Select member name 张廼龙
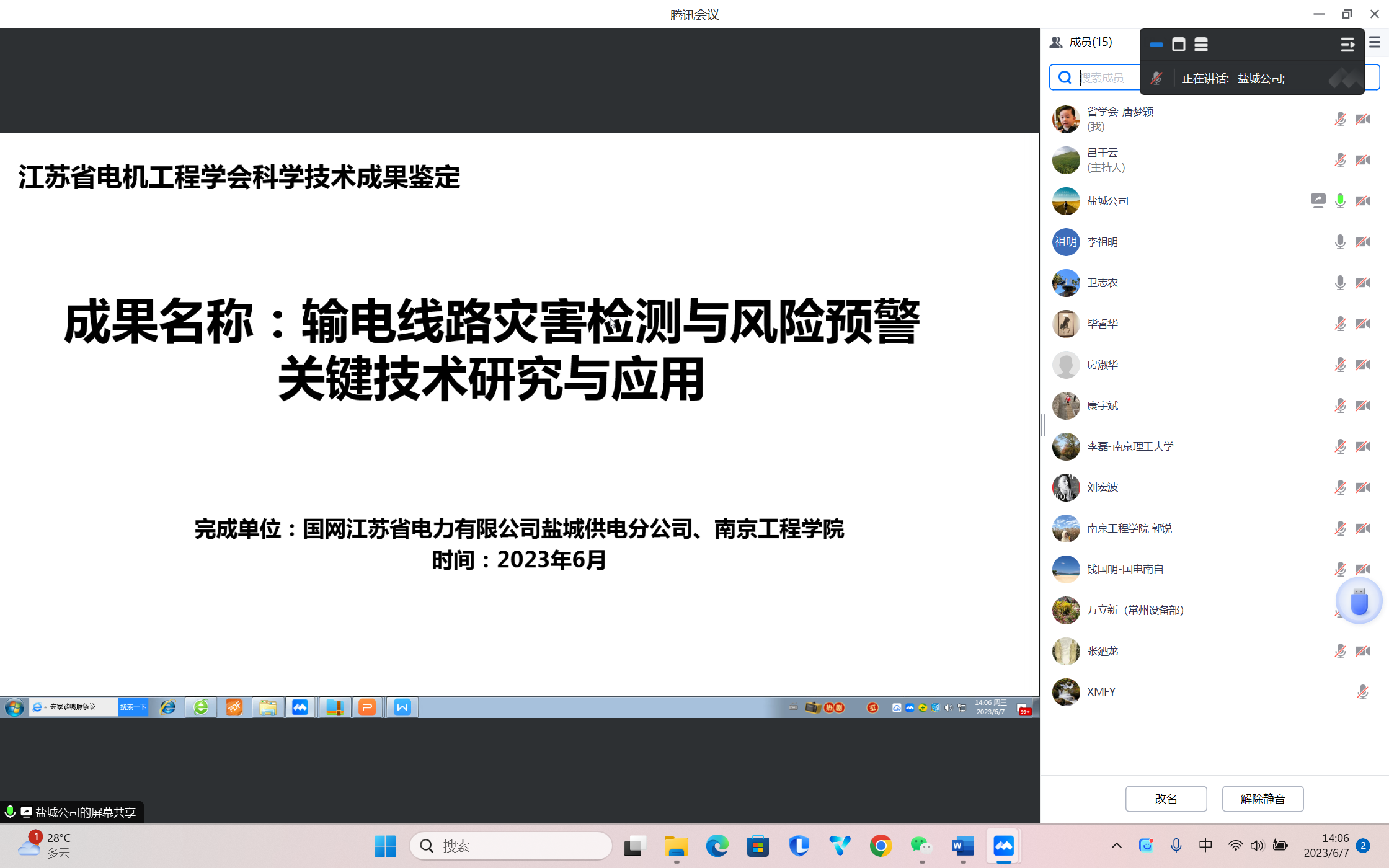The height and width of the screenshot is (868, 1389). click(x=1103, y=651)
